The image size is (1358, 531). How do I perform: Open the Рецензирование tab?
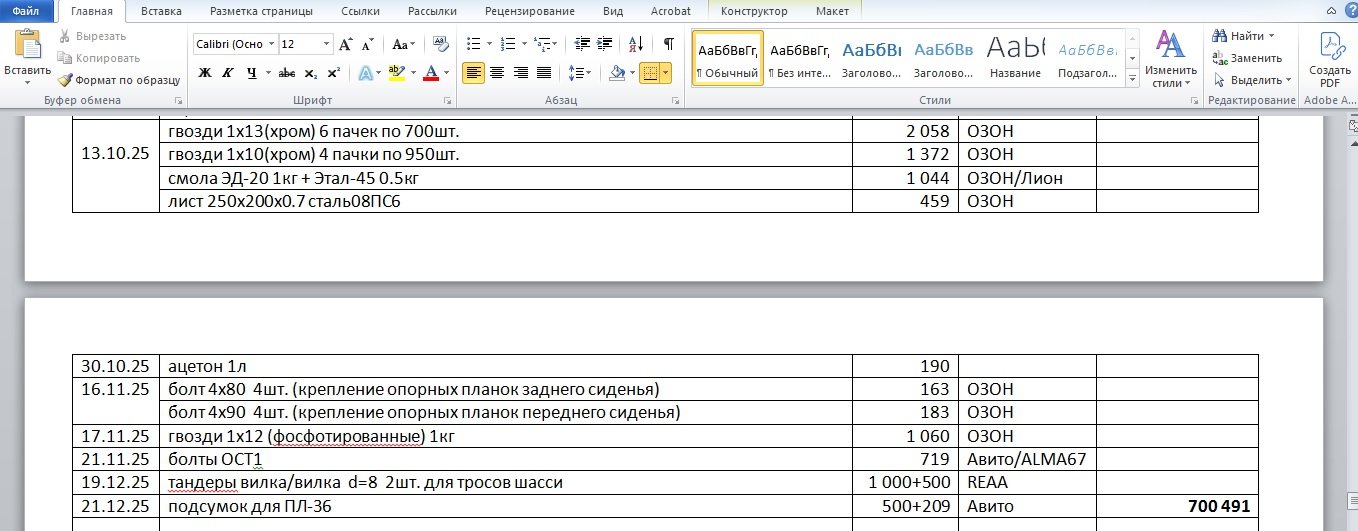(x=529, y=11)
